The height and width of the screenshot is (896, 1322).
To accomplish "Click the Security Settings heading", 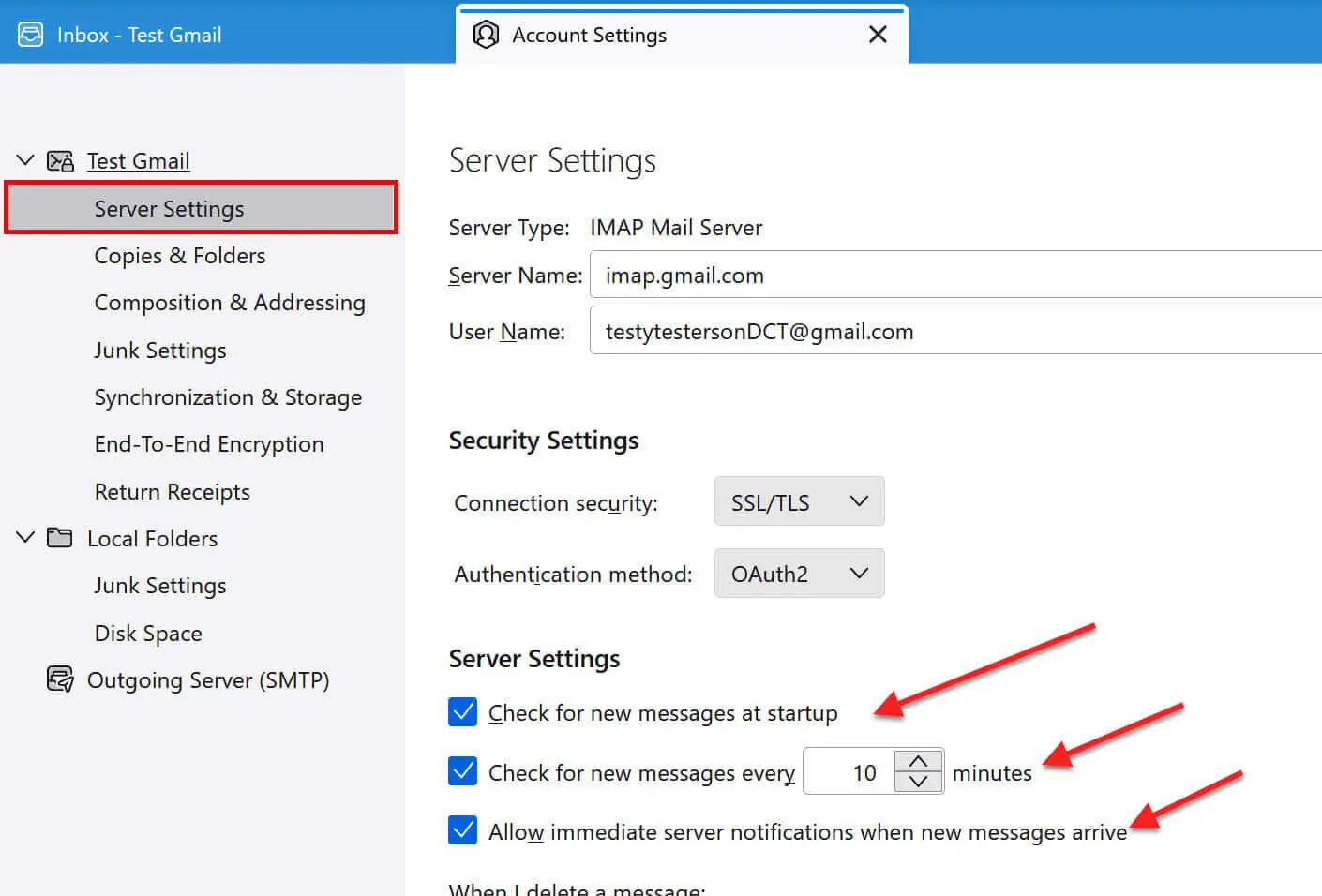I will 544,441.
